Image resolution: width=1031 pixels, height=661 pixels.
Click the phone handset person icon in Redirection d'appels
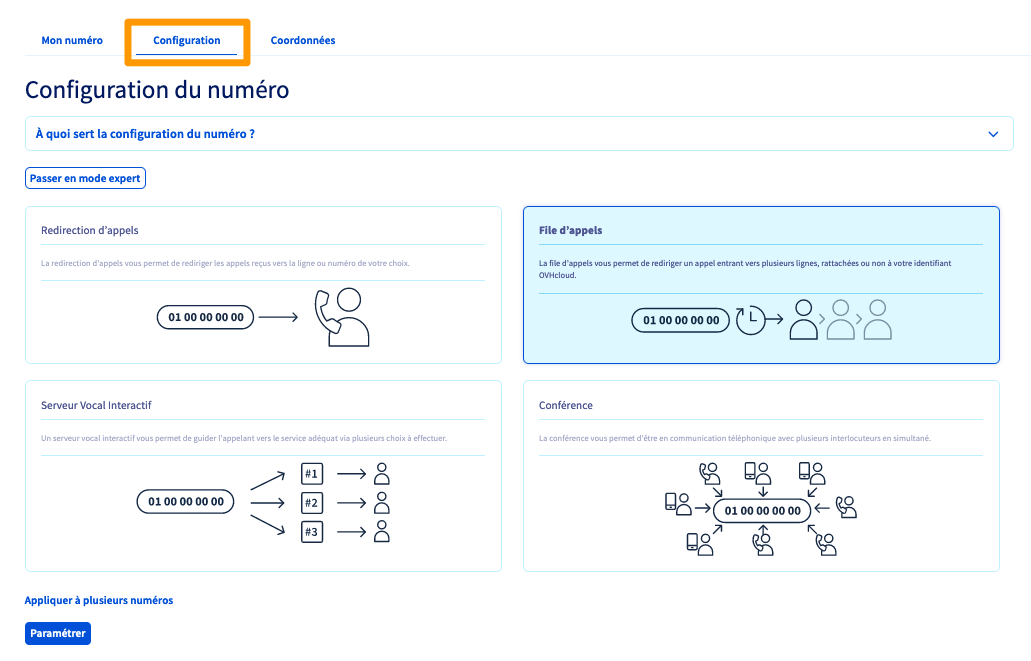pos(342,317)
